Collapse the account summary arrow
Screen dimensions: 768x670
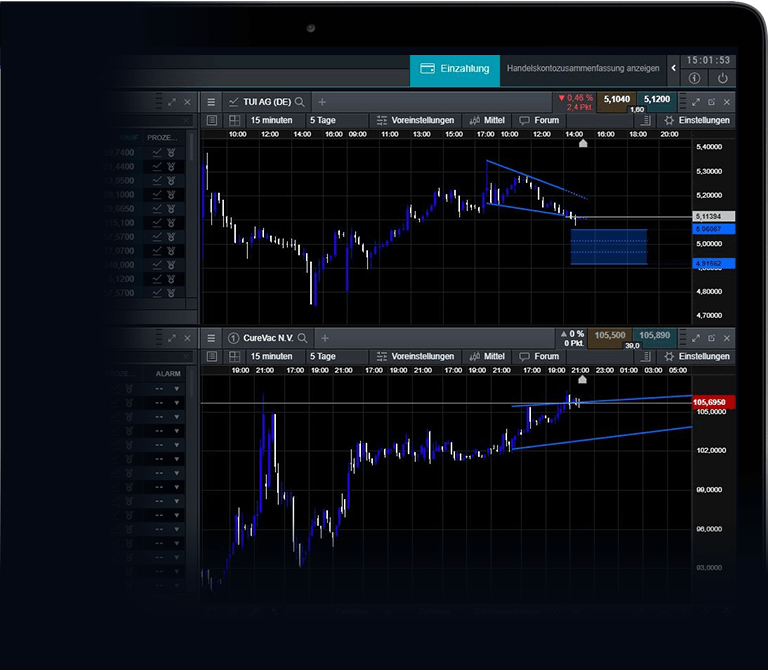674,69
